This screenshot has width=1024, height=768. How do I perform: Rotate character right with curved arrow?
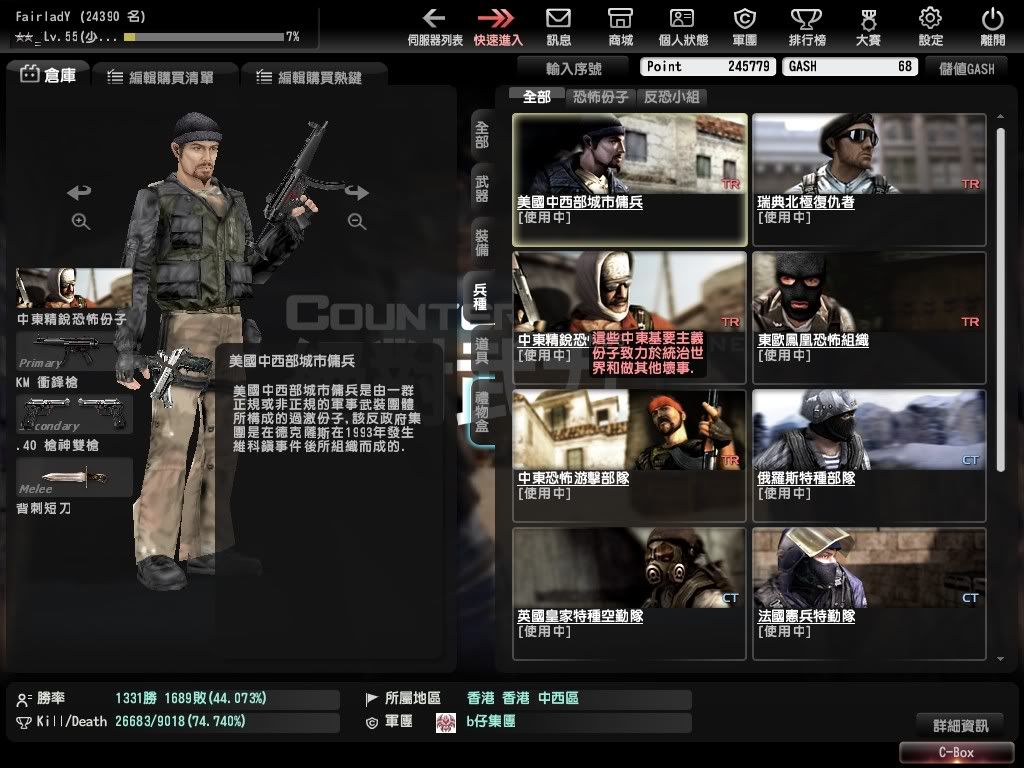[x=357, y=192]
